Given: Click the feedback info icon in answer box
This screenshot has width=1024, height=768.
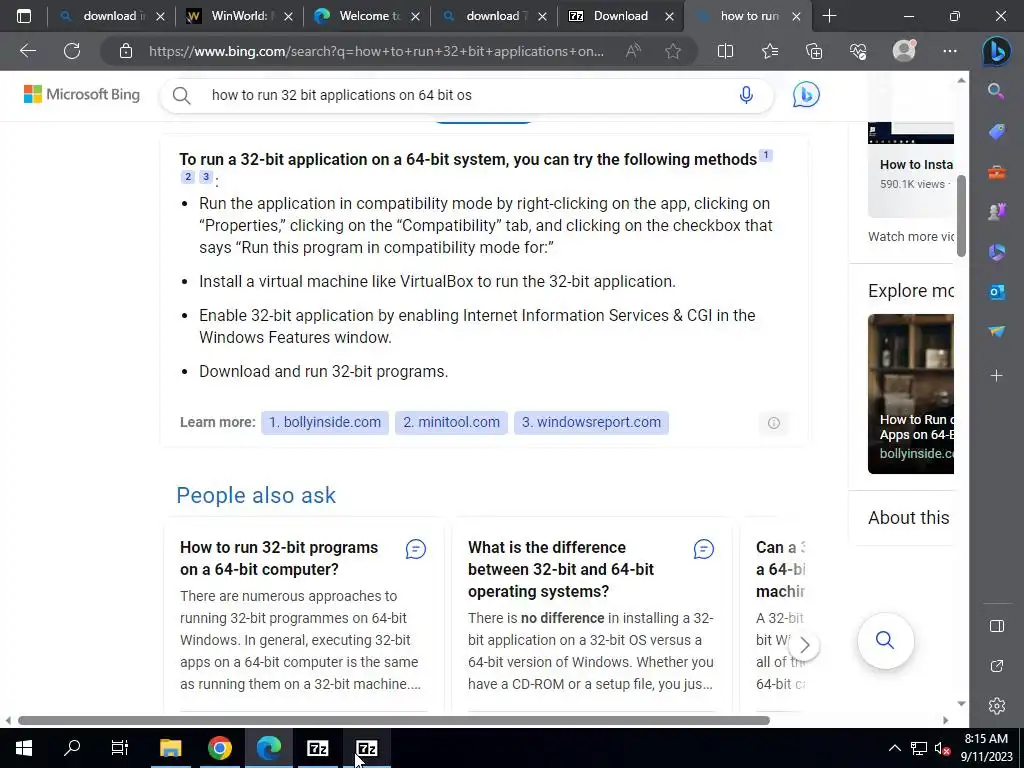Looking at the screenshot, I should tap(773, 423).
